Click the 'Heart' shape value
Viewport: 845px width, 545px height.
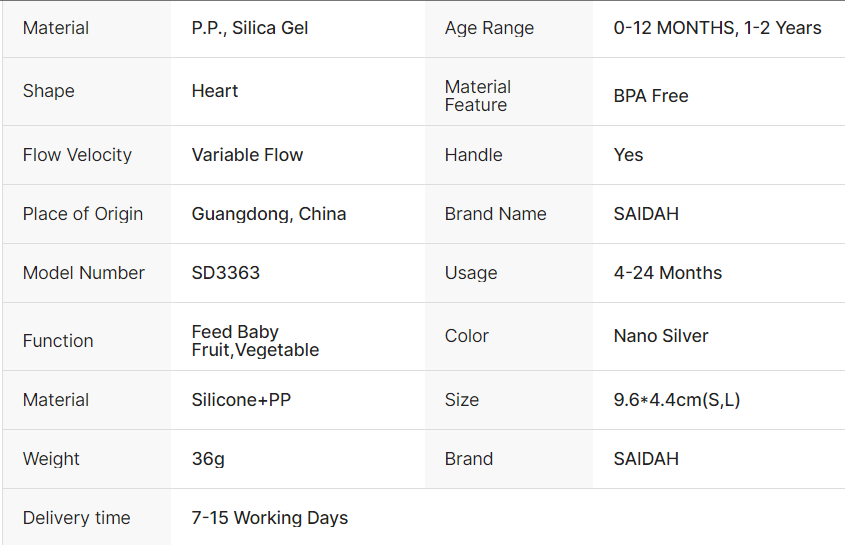[x=215, y=91]
